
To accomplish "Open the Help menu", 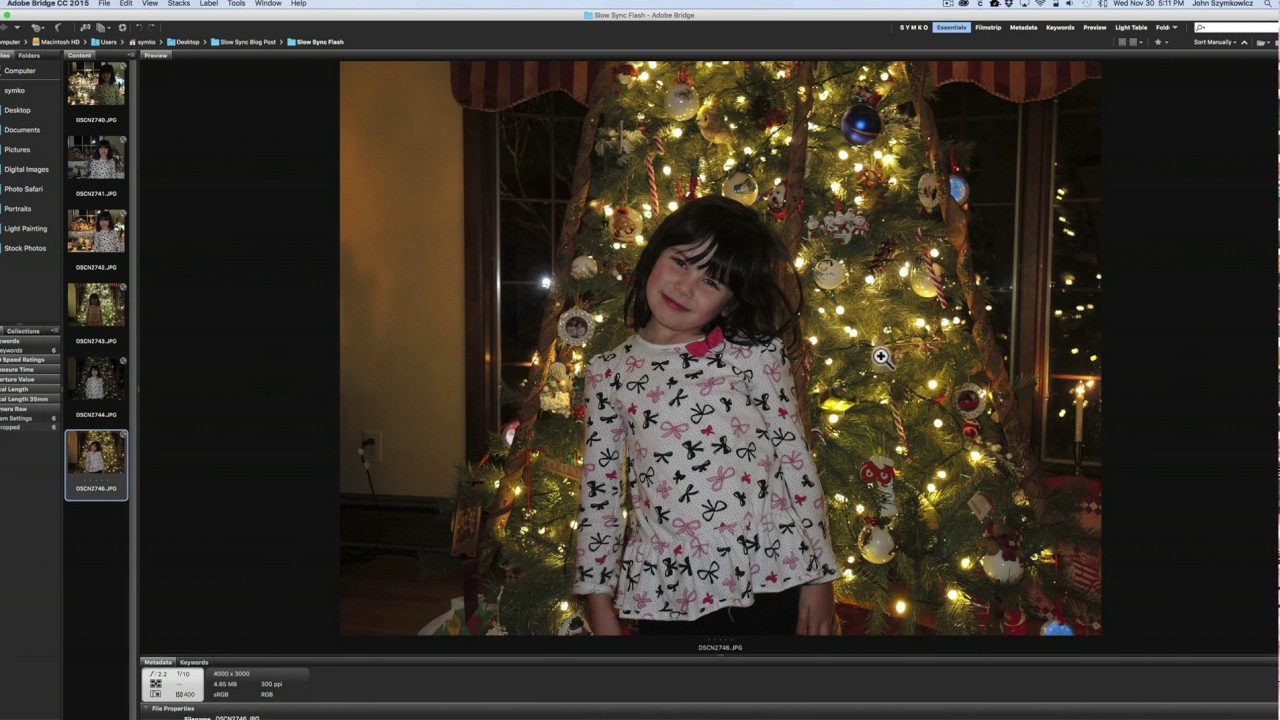I will click(298, 4).
